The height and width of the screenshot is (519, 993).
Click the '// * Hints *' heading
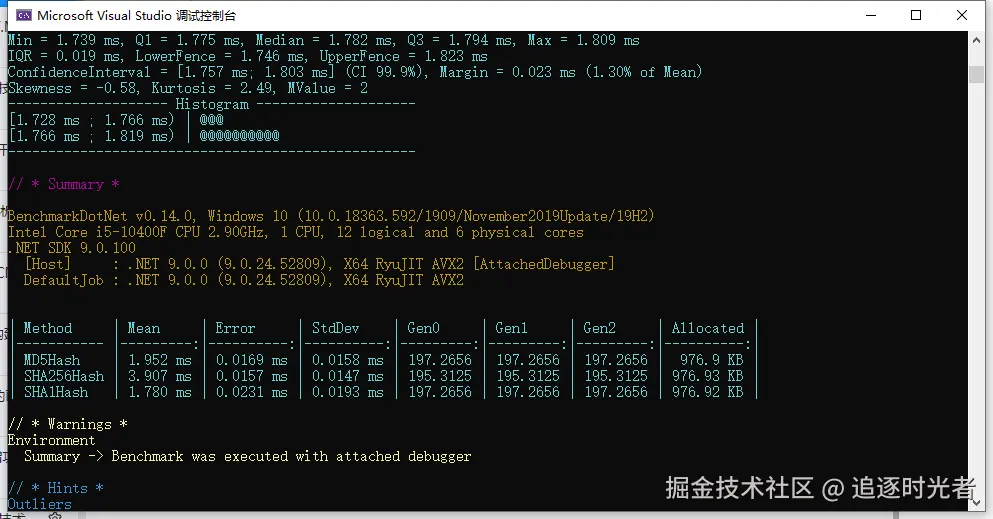pyautogui.click(x=56, y=488)
